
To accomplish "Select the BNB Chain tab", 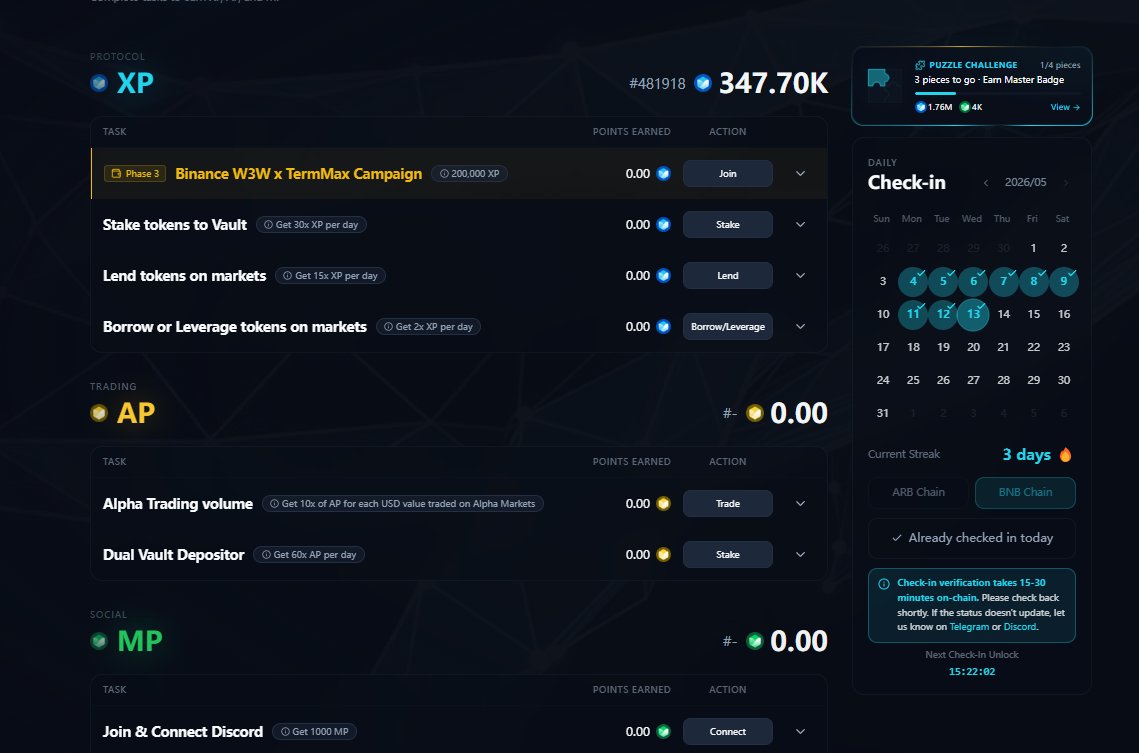I will coord(1025,492).
